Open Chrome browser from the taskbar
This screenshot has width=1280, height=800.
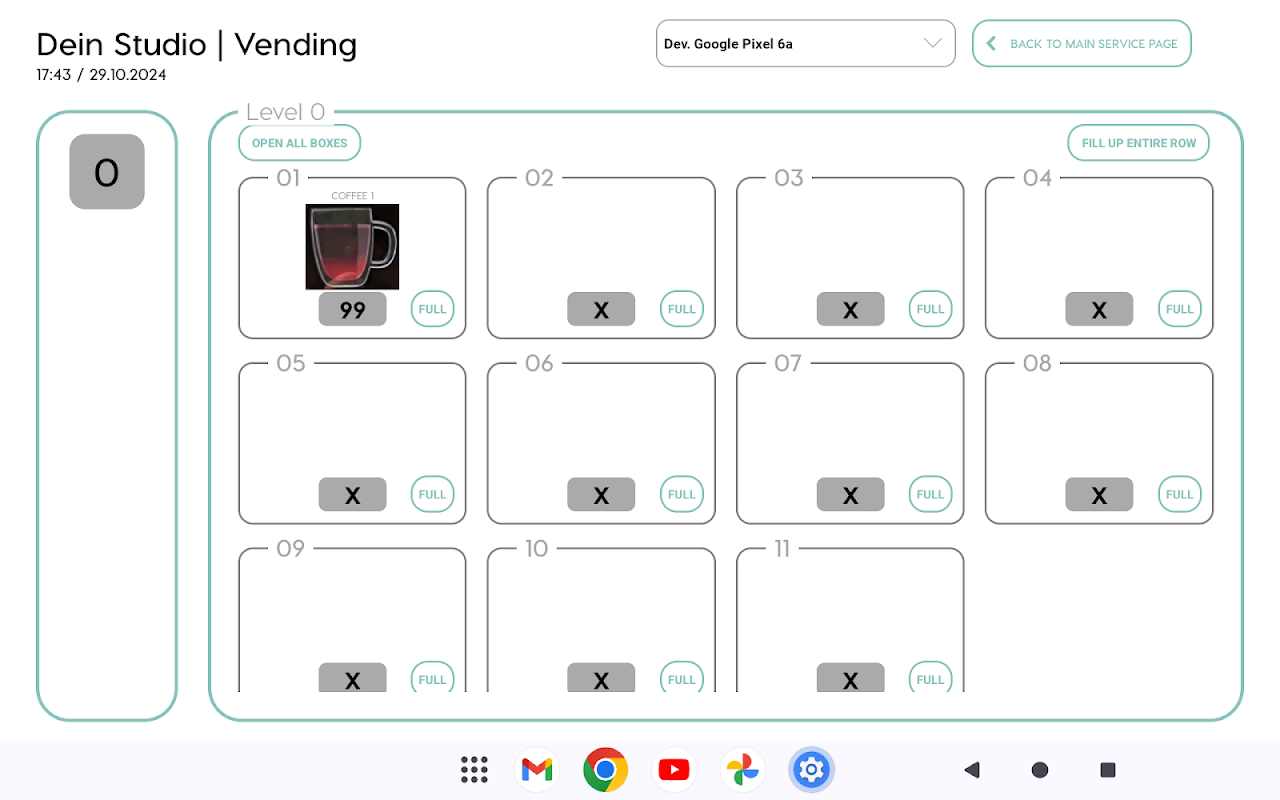point(605,770)
